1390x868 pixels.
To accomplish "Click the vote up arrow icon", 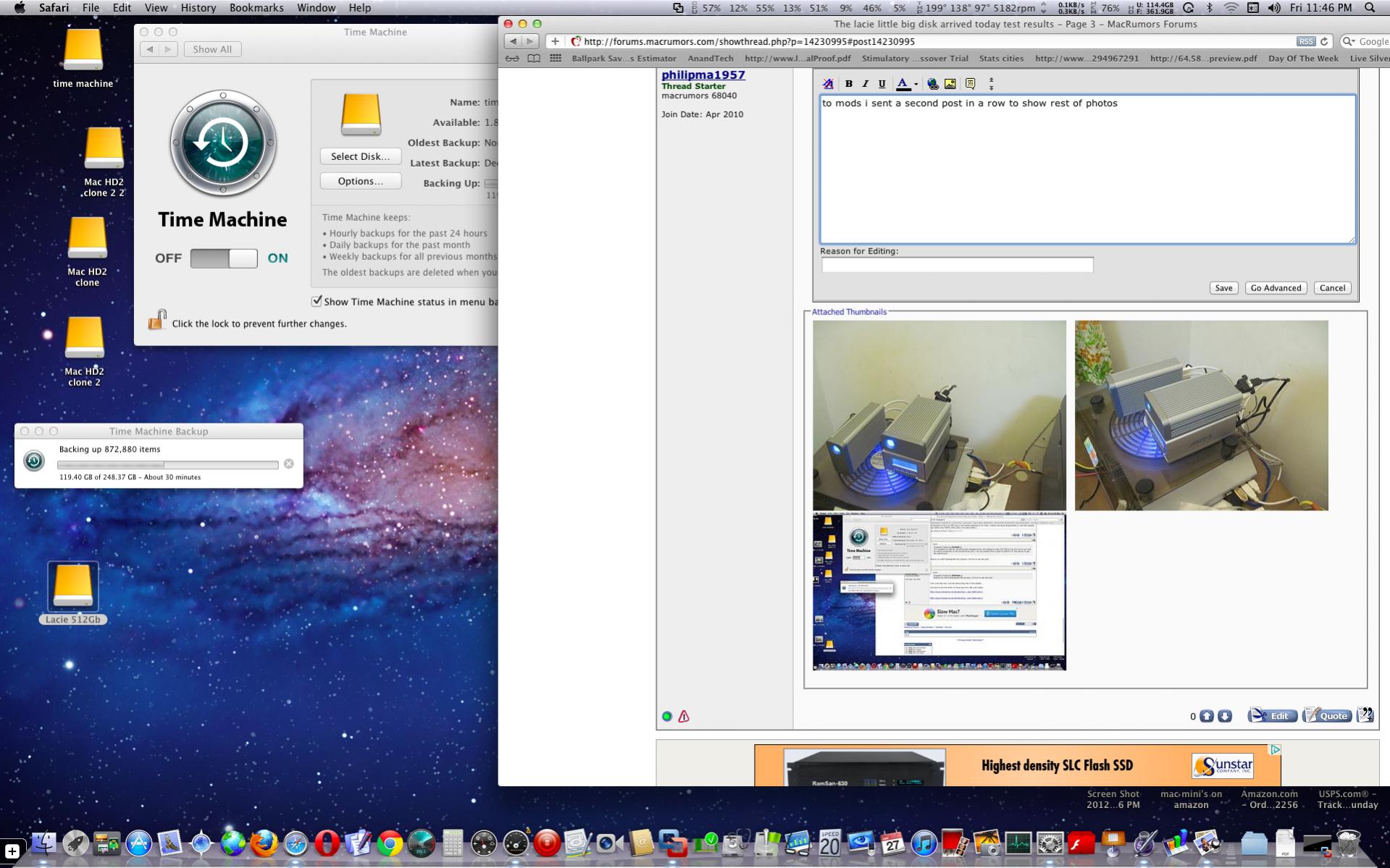I will point(1207,716).
